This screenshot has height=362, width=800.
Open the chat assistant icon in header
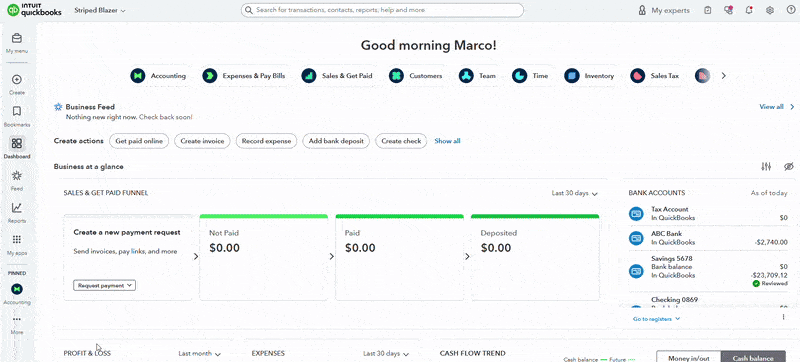(x=728, y=10)
